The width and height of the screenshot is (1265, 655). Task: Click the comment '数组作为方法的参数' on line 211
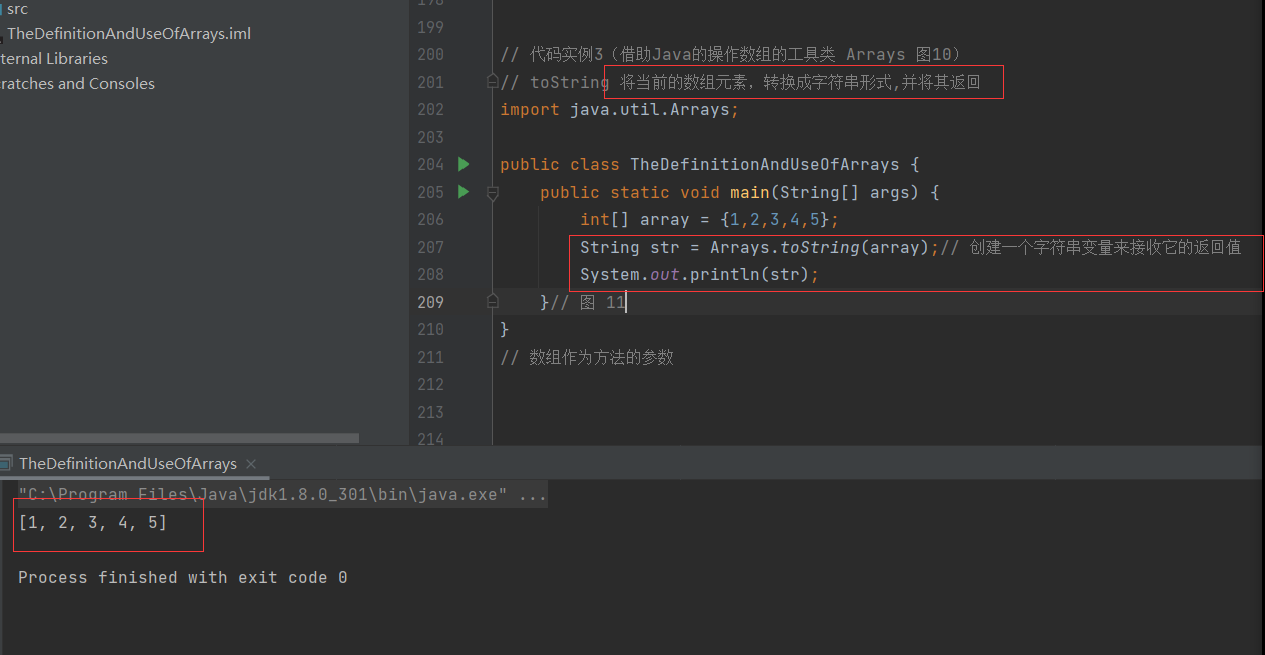(601, 357)
